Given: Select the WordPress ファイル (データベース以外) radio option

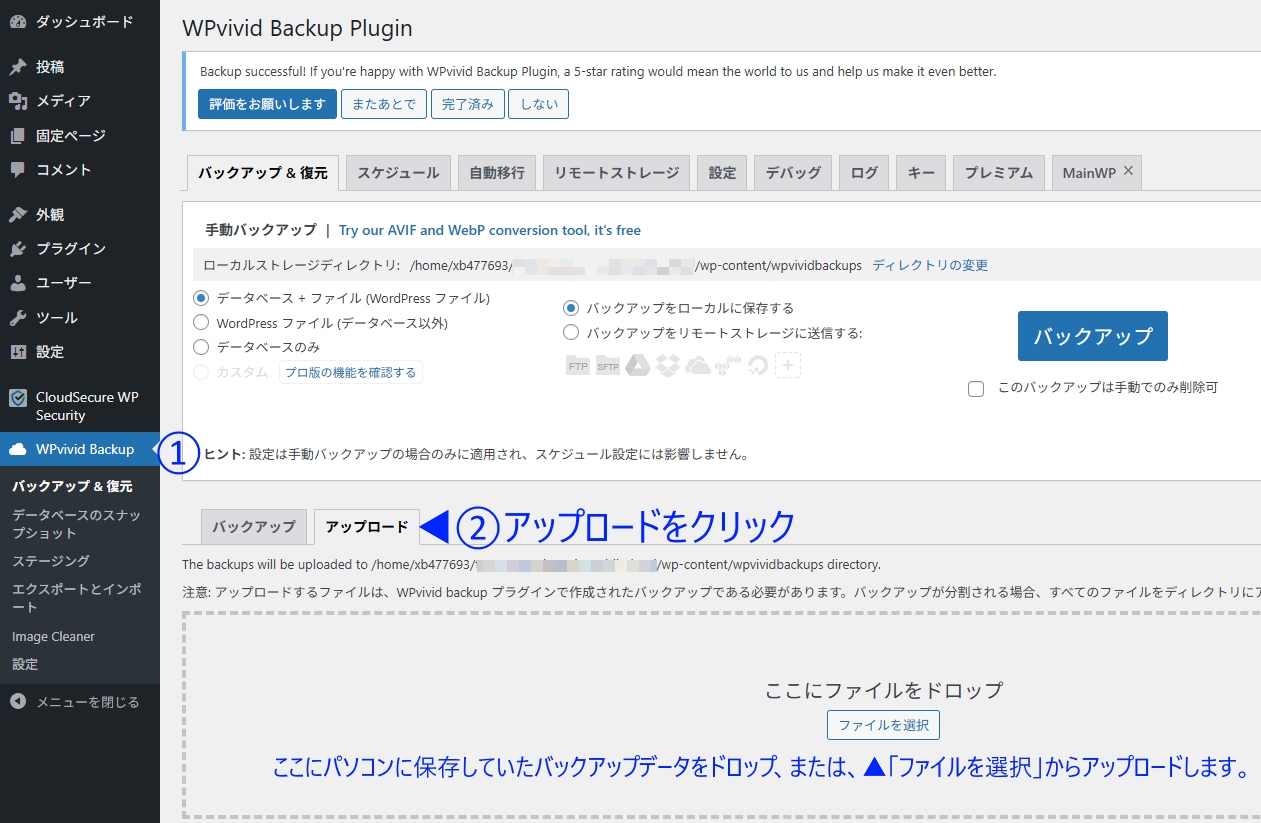Looking at the screenshot, I should click(201, 323).
